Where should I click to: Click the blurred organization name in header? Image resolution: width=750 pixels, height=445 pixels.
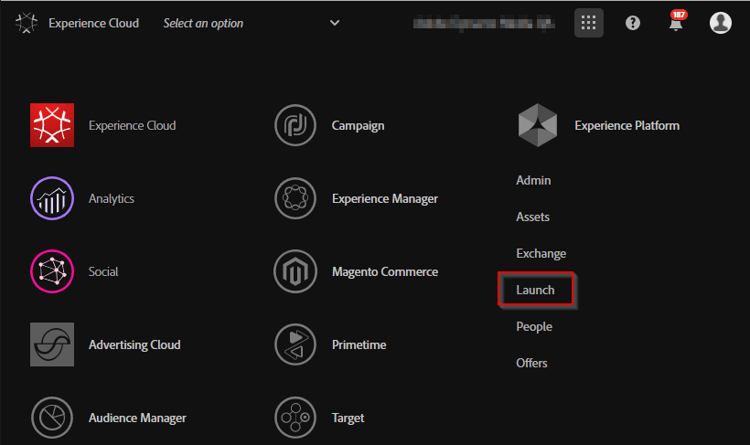[484, 22]
